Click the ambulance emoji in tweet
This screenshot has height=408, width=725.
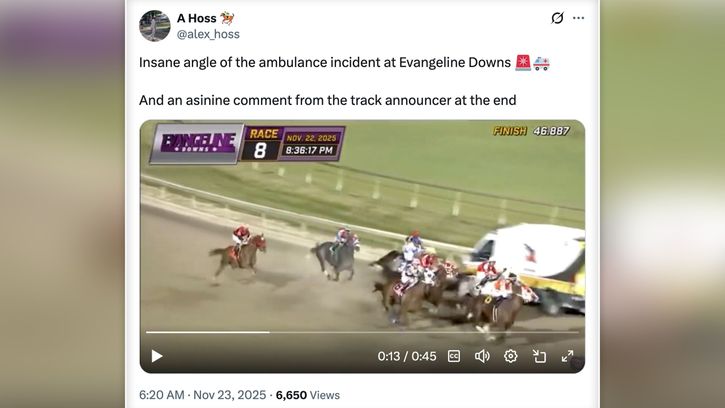click(x=541, y=63)
